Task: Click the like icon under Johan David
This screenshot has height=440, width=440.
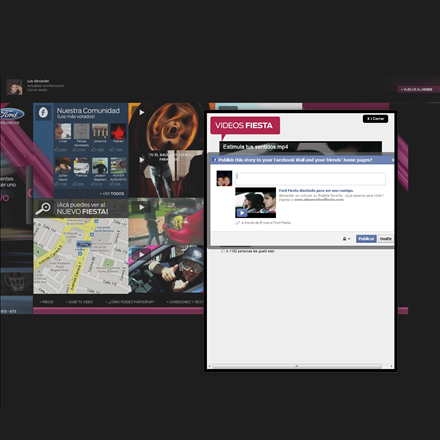Action: [57, 184]
